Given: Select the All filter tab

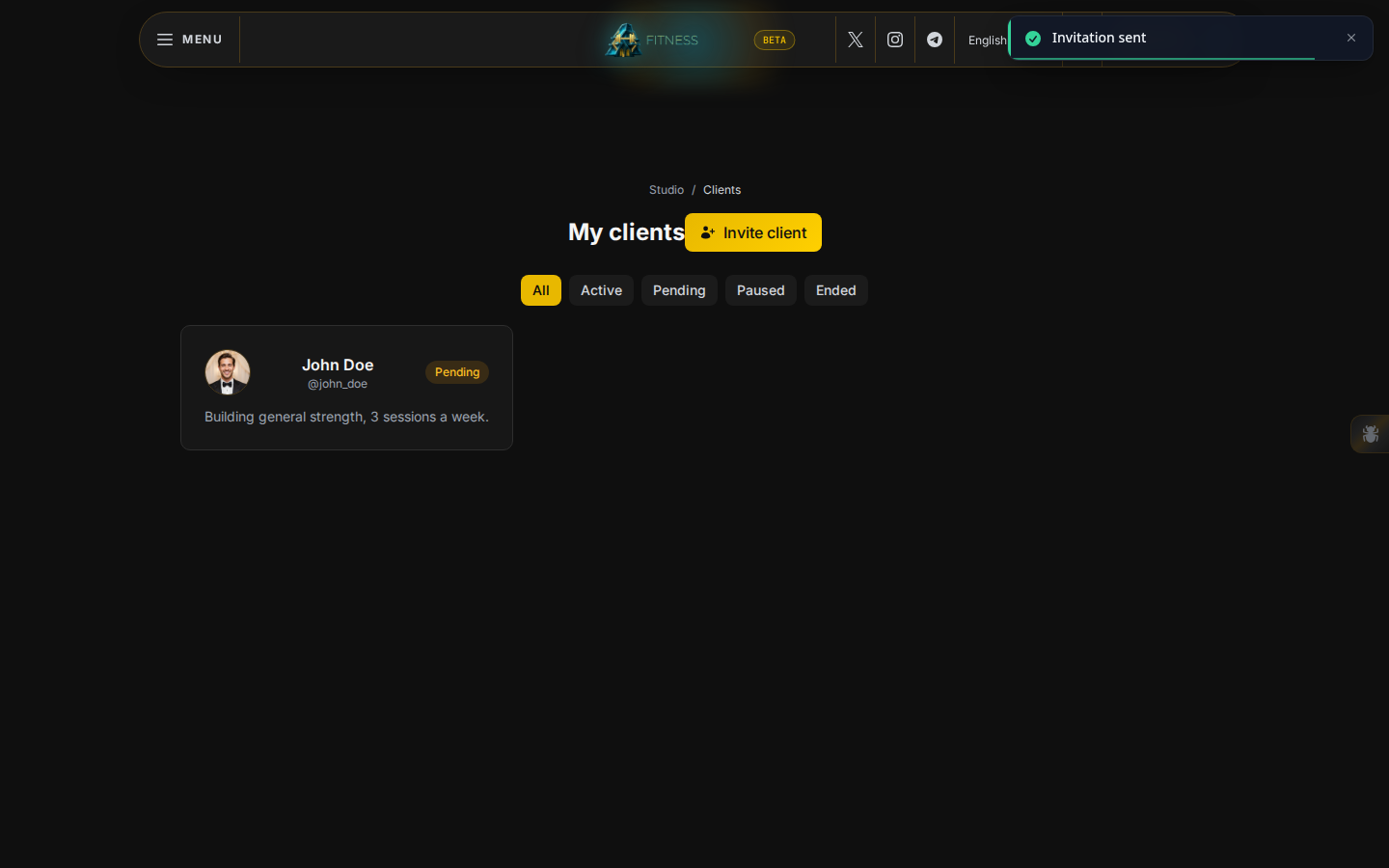Looking at the screenshot, I should click(541, 290).
